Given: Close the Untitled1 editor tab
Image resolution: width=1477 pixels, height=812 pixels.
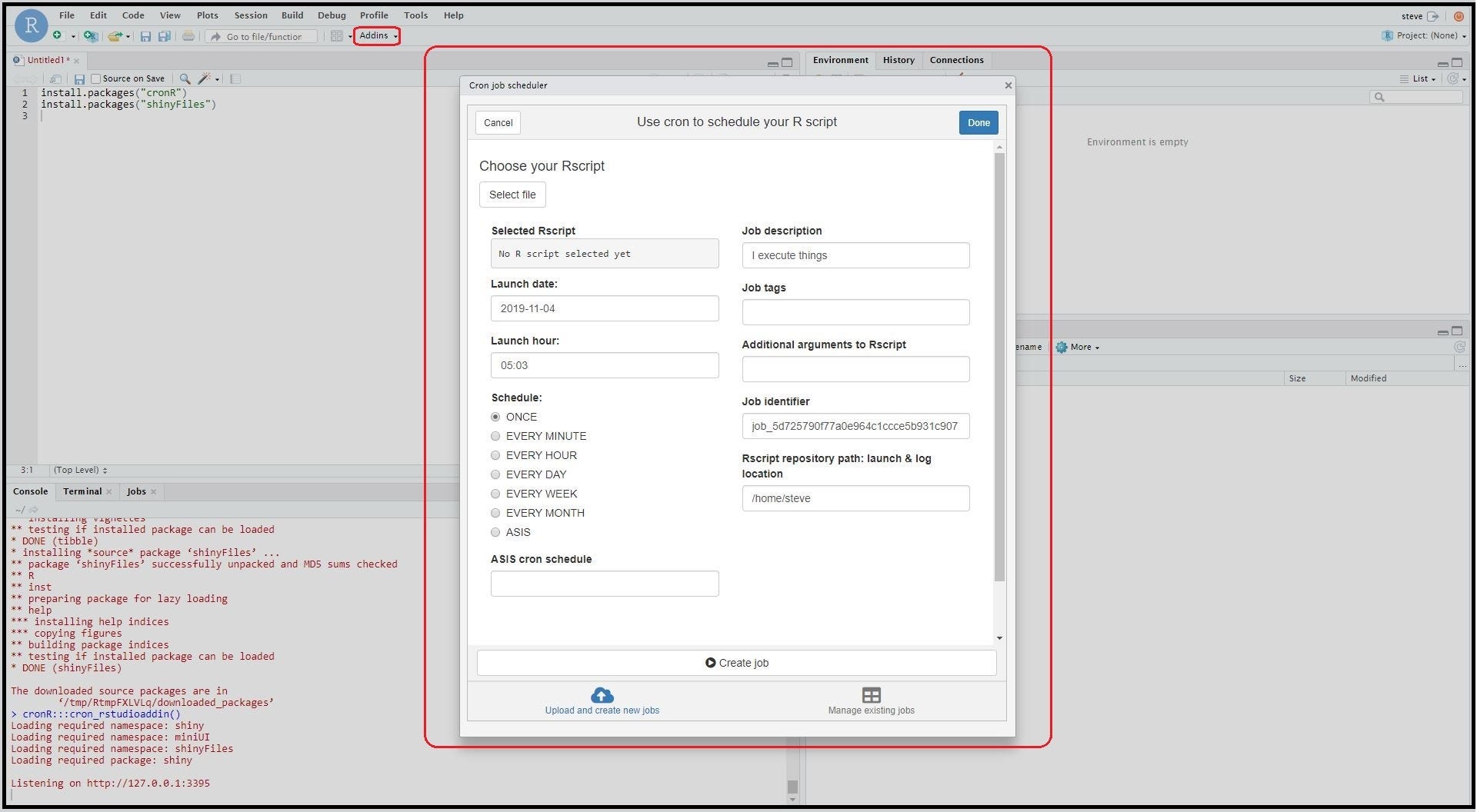Looking at the screenshot, I should click(76, 61).
